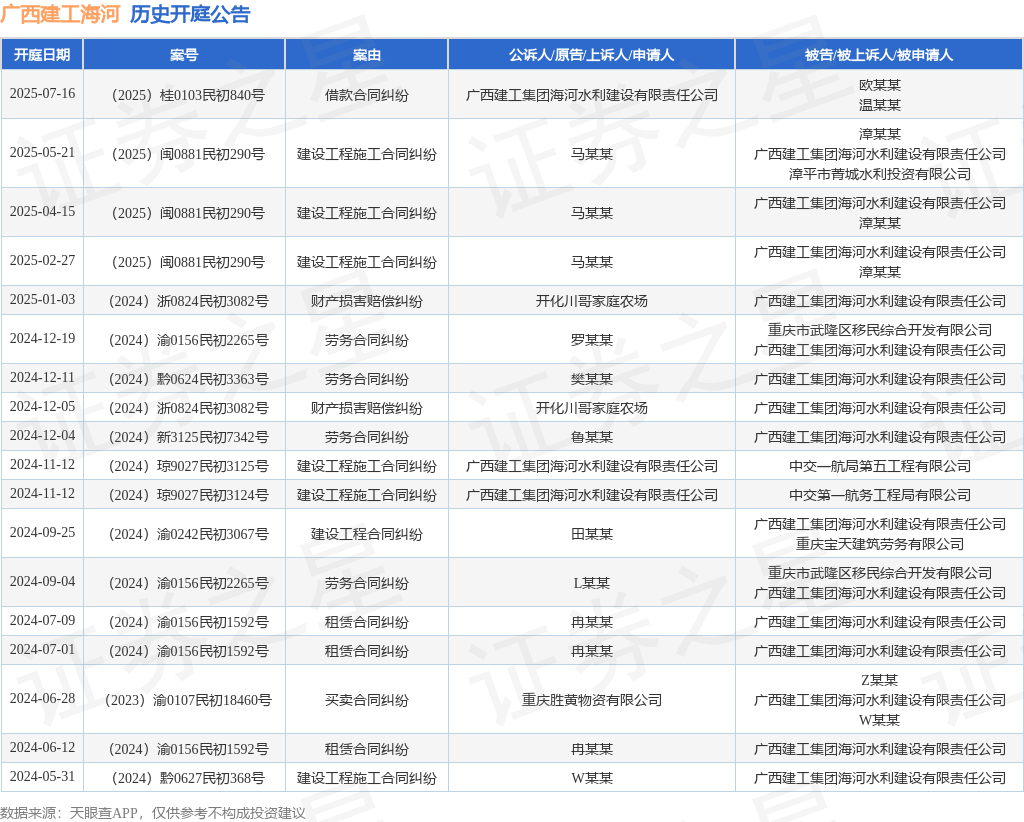Select the date cell 2024-09-25
This screenshot has height=822, width=1024.
[x=42, y=533]
